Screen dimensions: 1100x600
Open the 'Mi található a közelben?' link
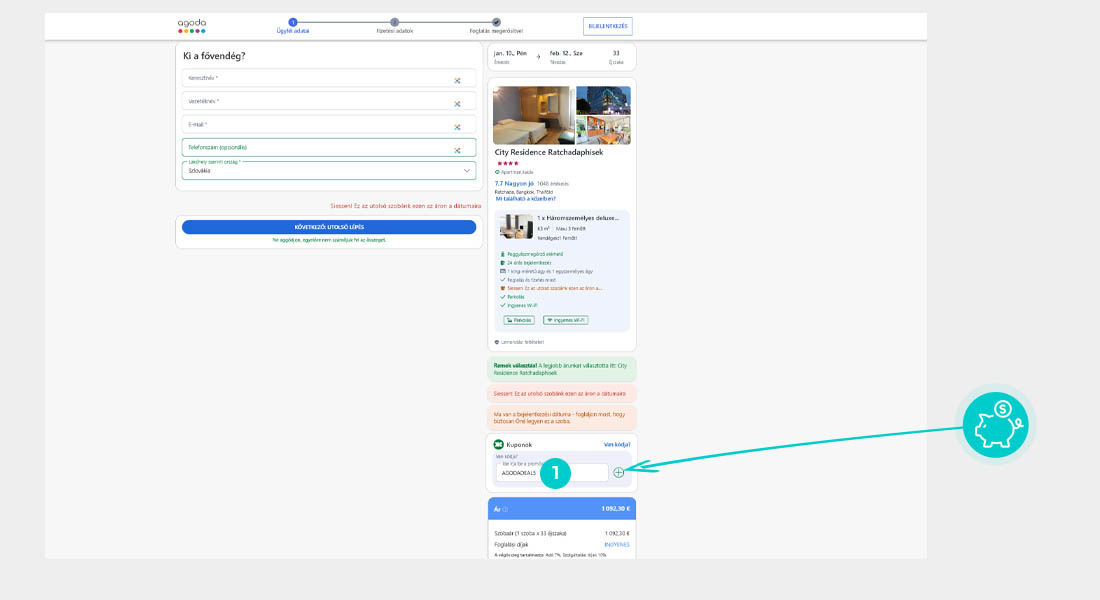pyautogui.click(x=525, y=198)
